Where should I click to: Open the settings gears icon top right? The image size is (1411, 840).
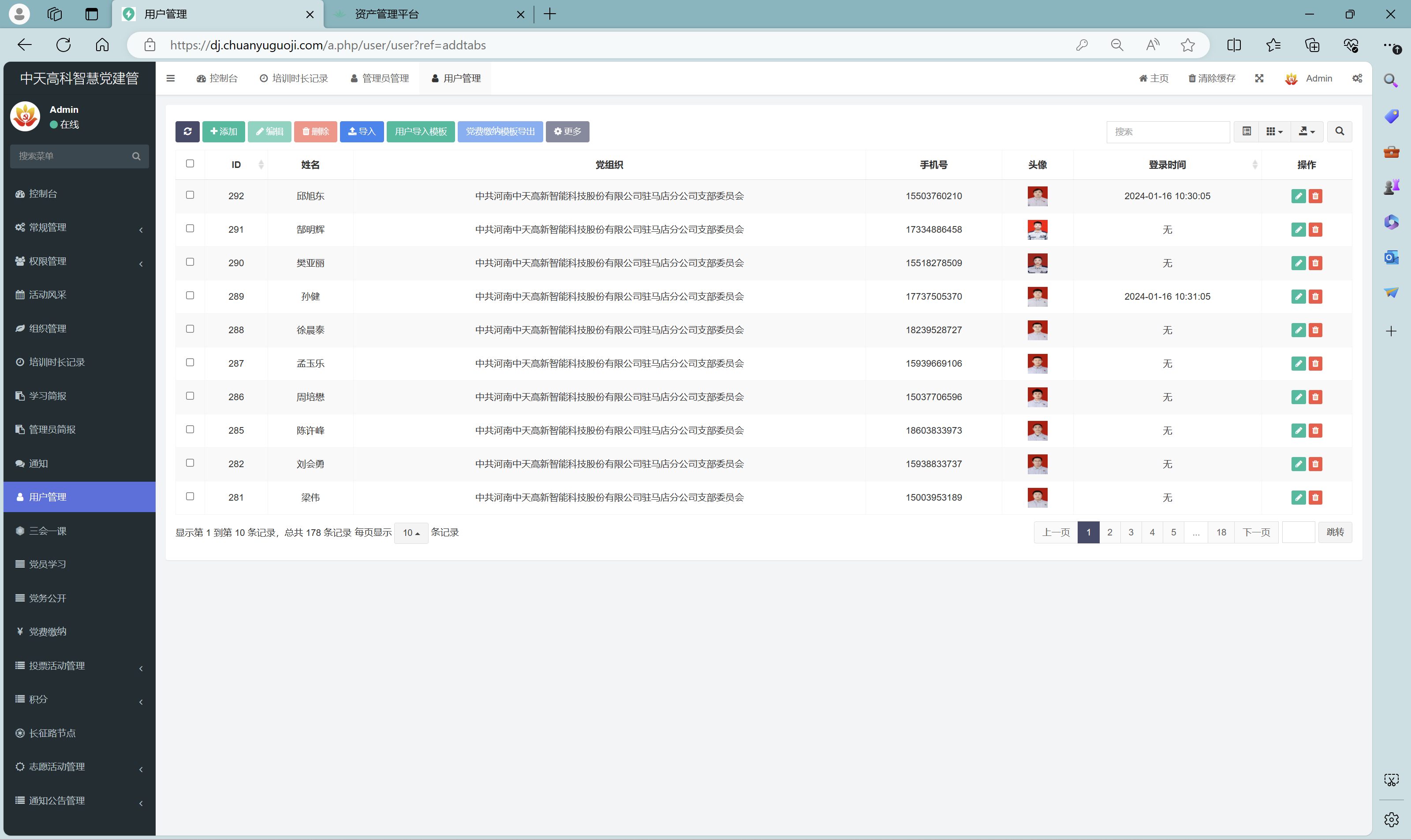(x=1357, y=78)
